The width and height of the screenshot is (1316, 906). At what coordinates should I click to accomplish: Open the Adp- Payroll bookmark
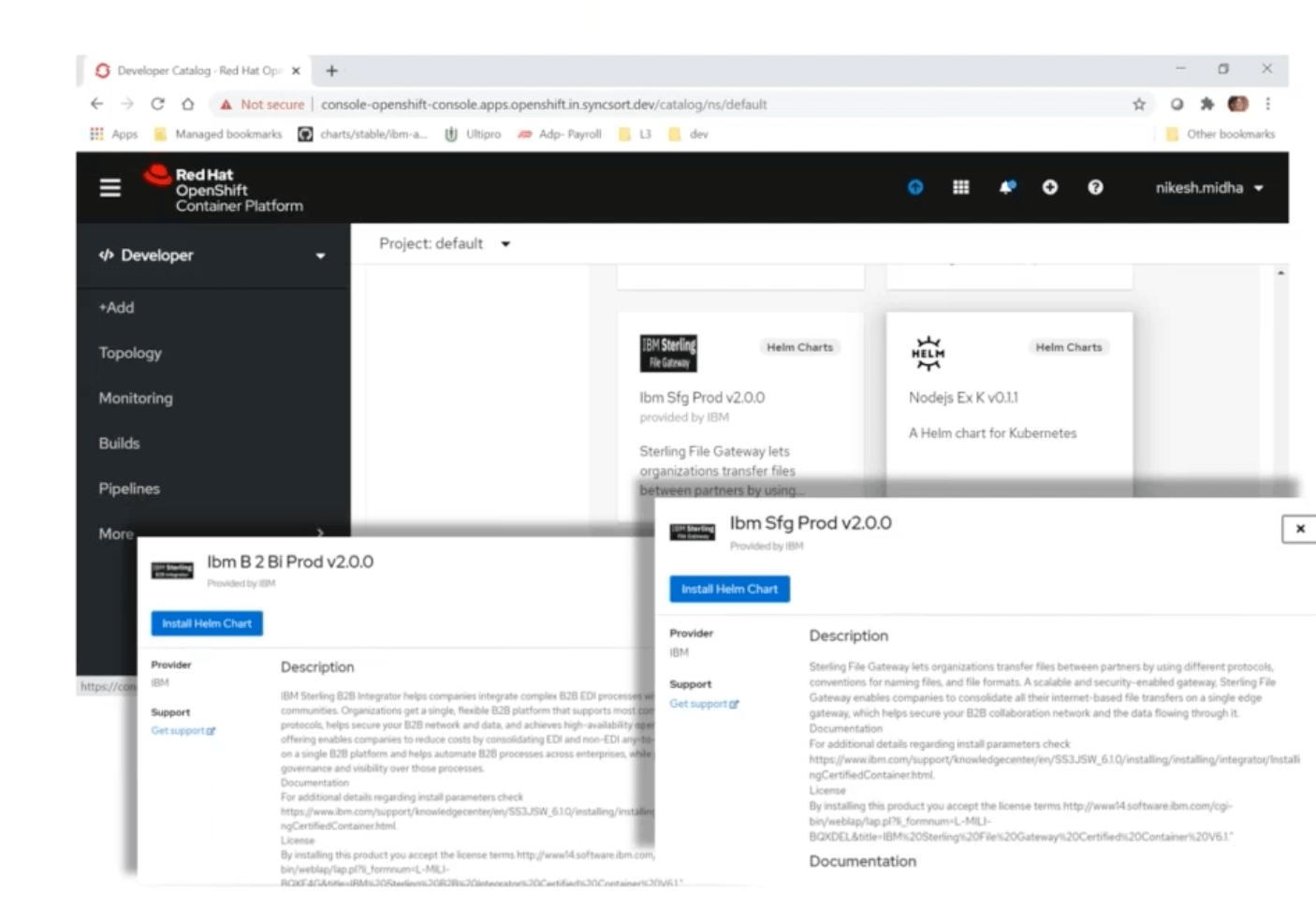coord(560,134)
